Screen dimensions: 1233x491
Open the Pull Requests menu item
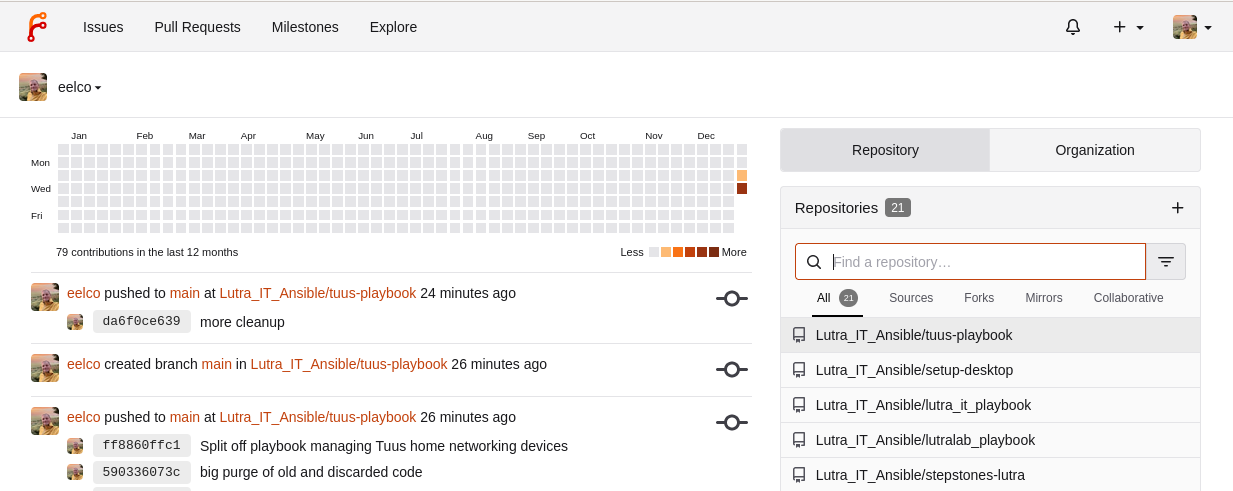click(197, 27)
